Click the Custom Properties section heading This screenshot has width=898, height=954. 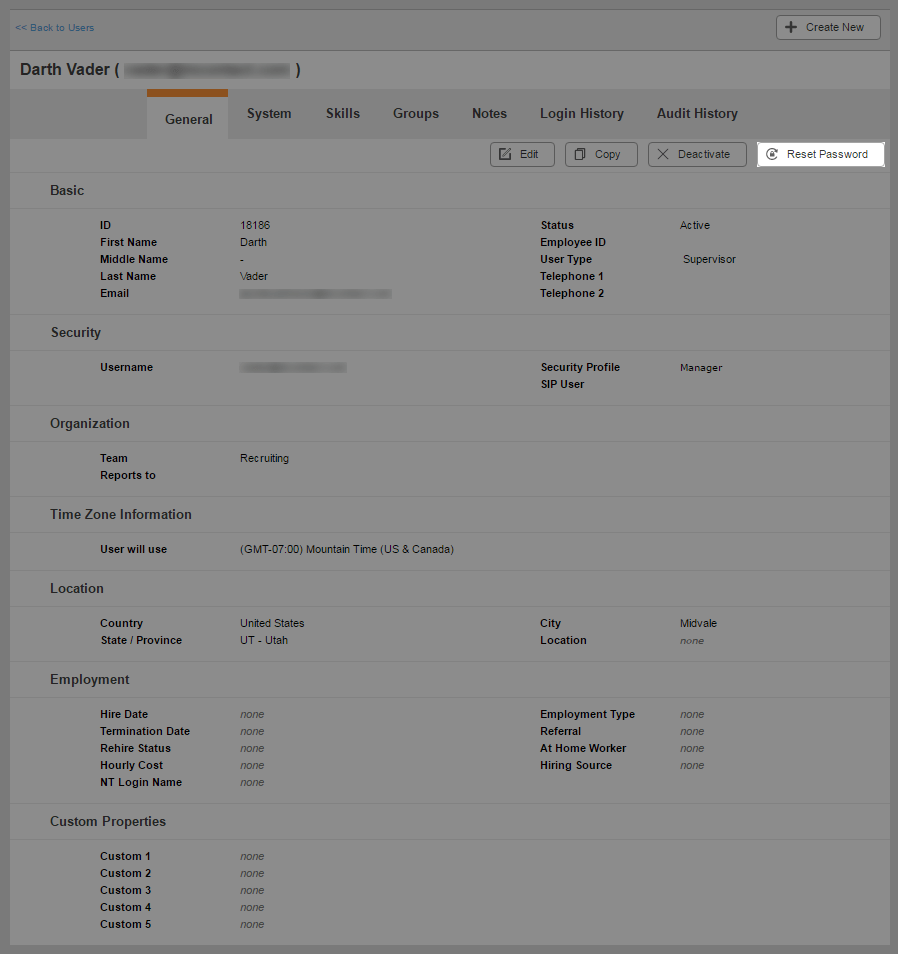point(108,821)
